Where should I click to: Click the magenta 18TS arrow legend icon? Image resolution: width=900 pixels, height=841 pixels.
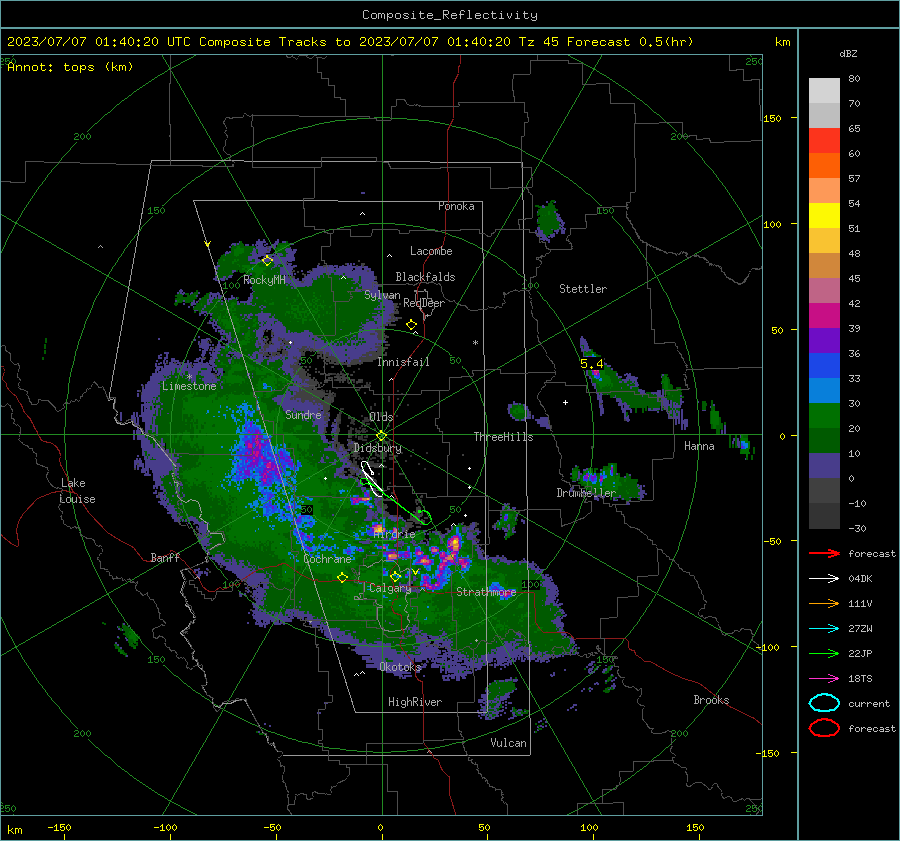(x=824, y=679)
